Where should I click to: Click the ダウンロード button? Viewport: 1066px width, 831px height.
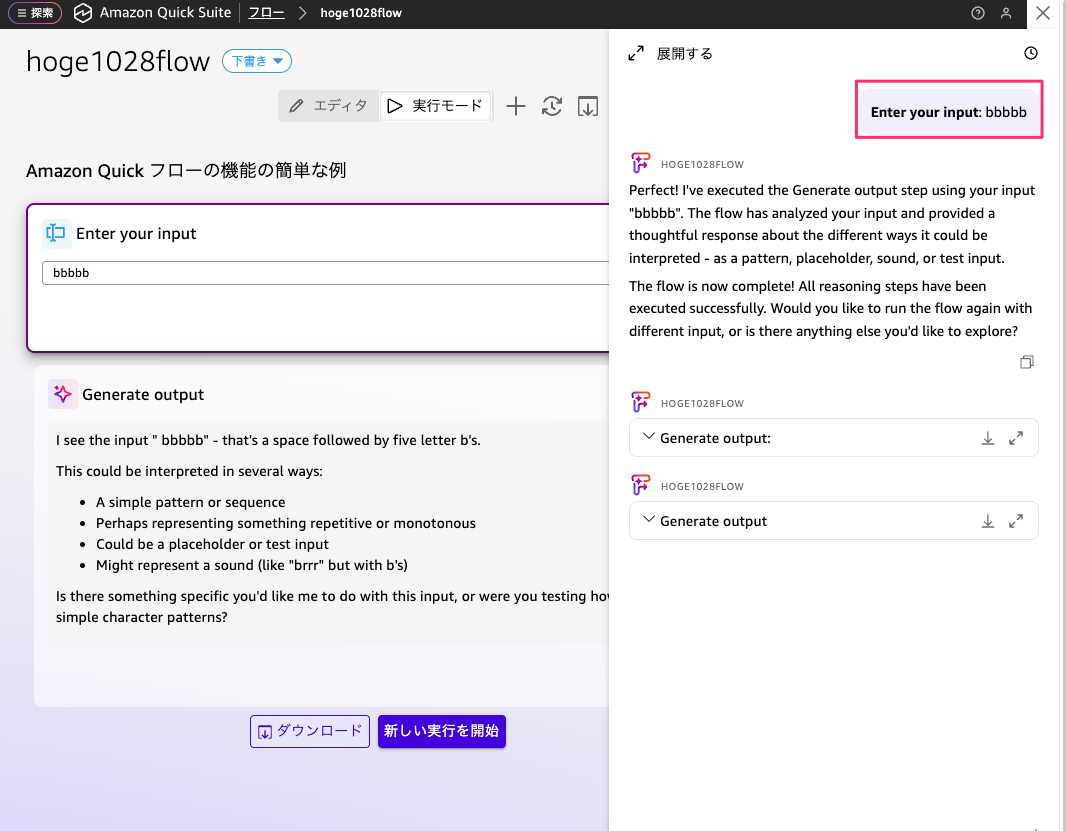coord(310,731)
